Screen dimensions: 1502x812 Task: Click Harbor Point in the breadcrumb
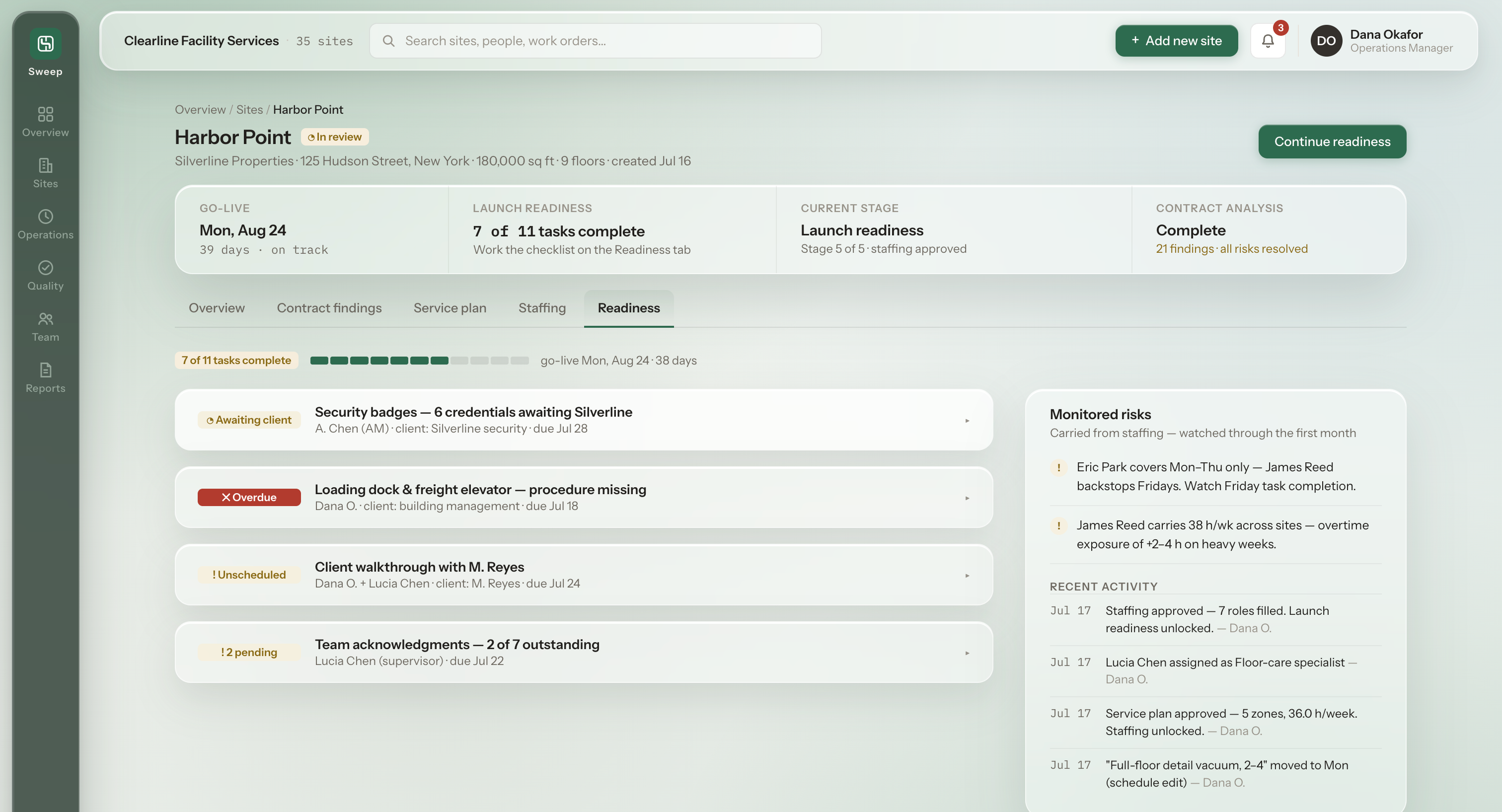click(x=308, y=110)
